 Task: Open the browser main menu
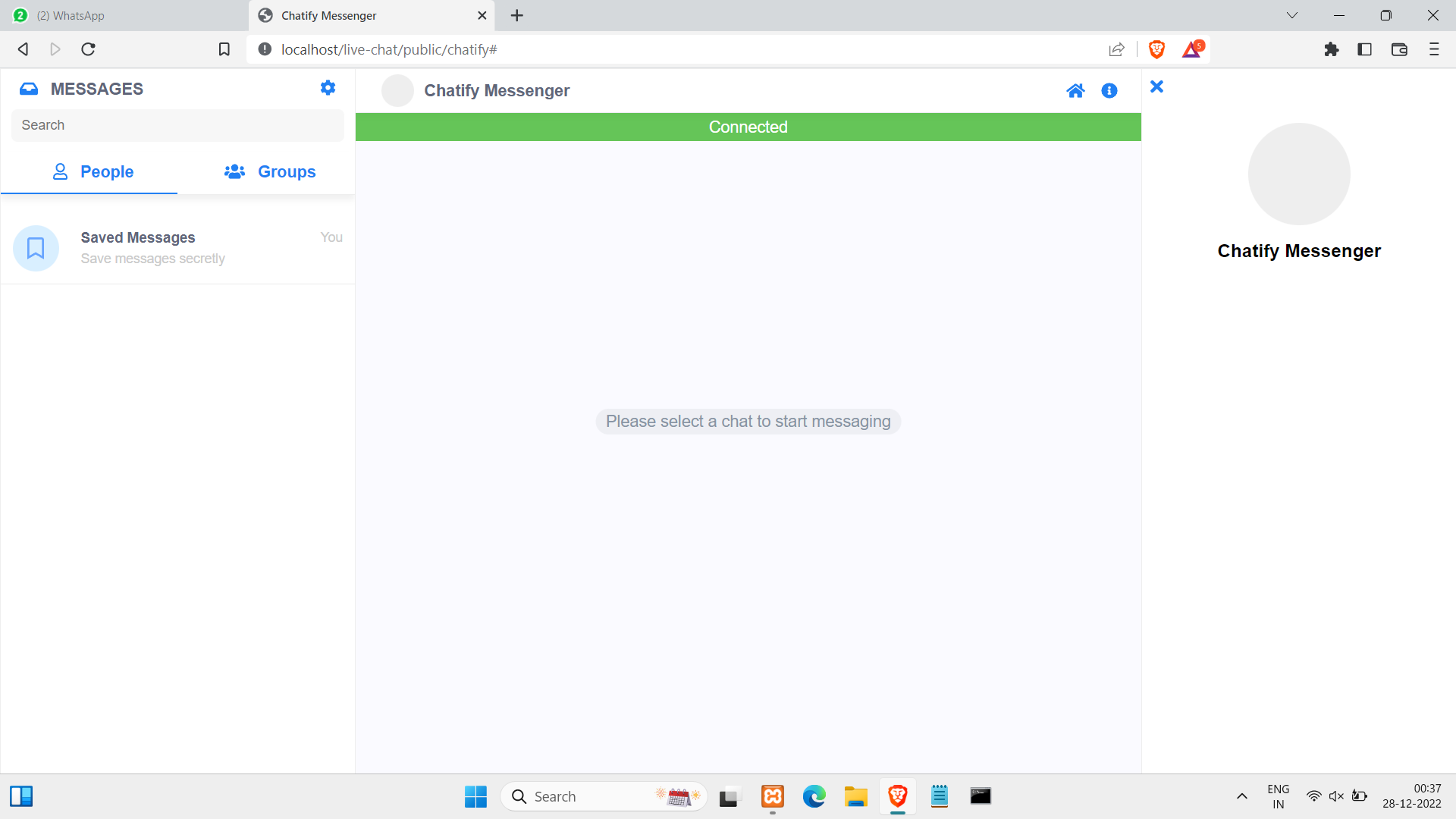click(1433, 49)
